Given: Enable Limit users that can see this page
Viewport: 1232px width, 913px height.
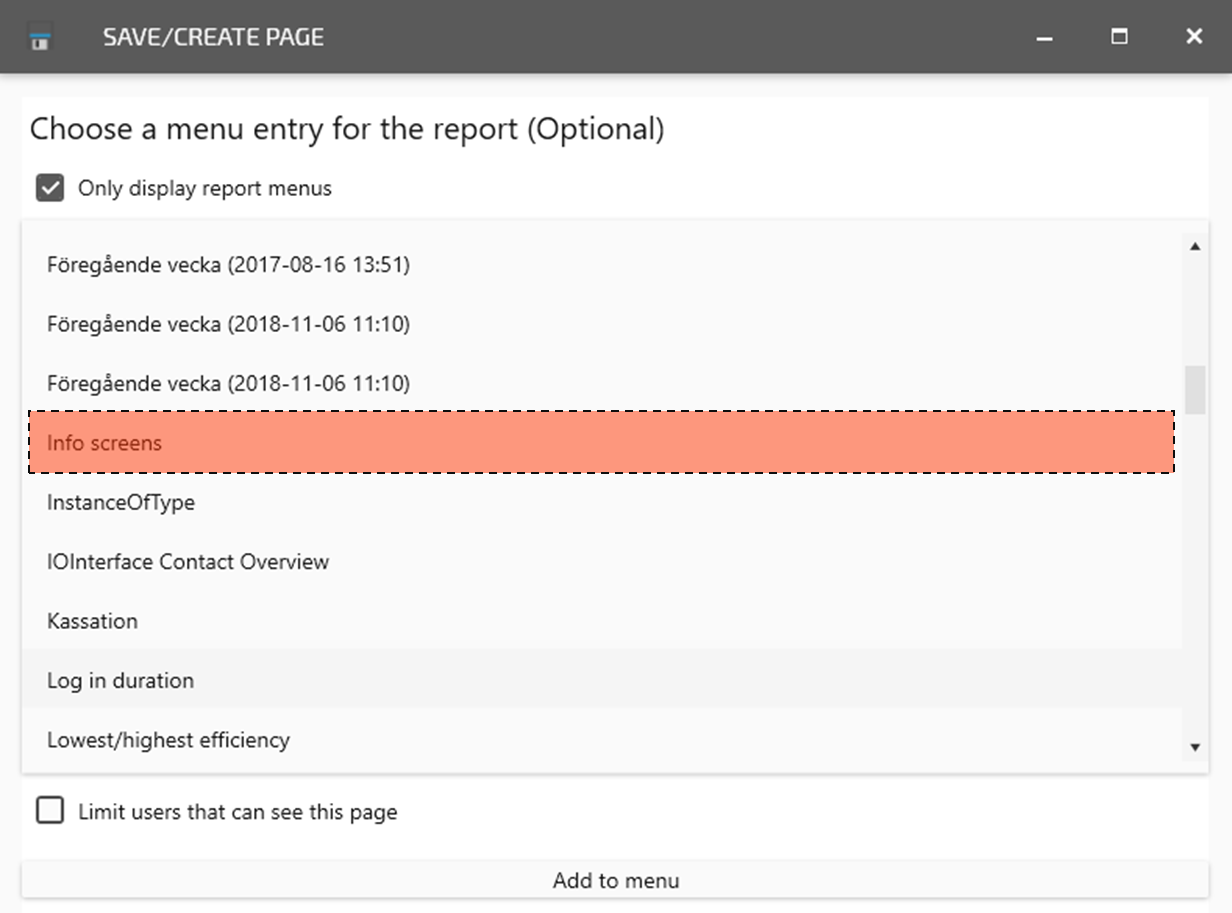Looking at the screenshot, I should pyautogui.click(x=50, y=811).
